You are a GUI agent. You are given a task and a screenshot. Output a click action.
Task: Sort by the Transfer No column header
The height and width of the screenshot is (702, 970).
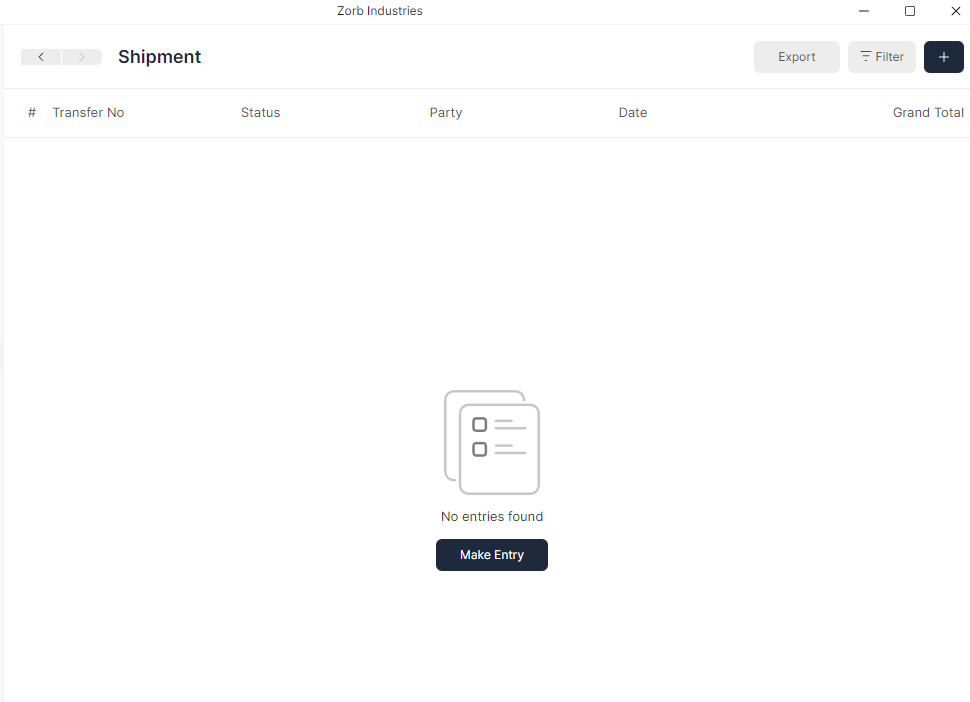coord(88,112)
